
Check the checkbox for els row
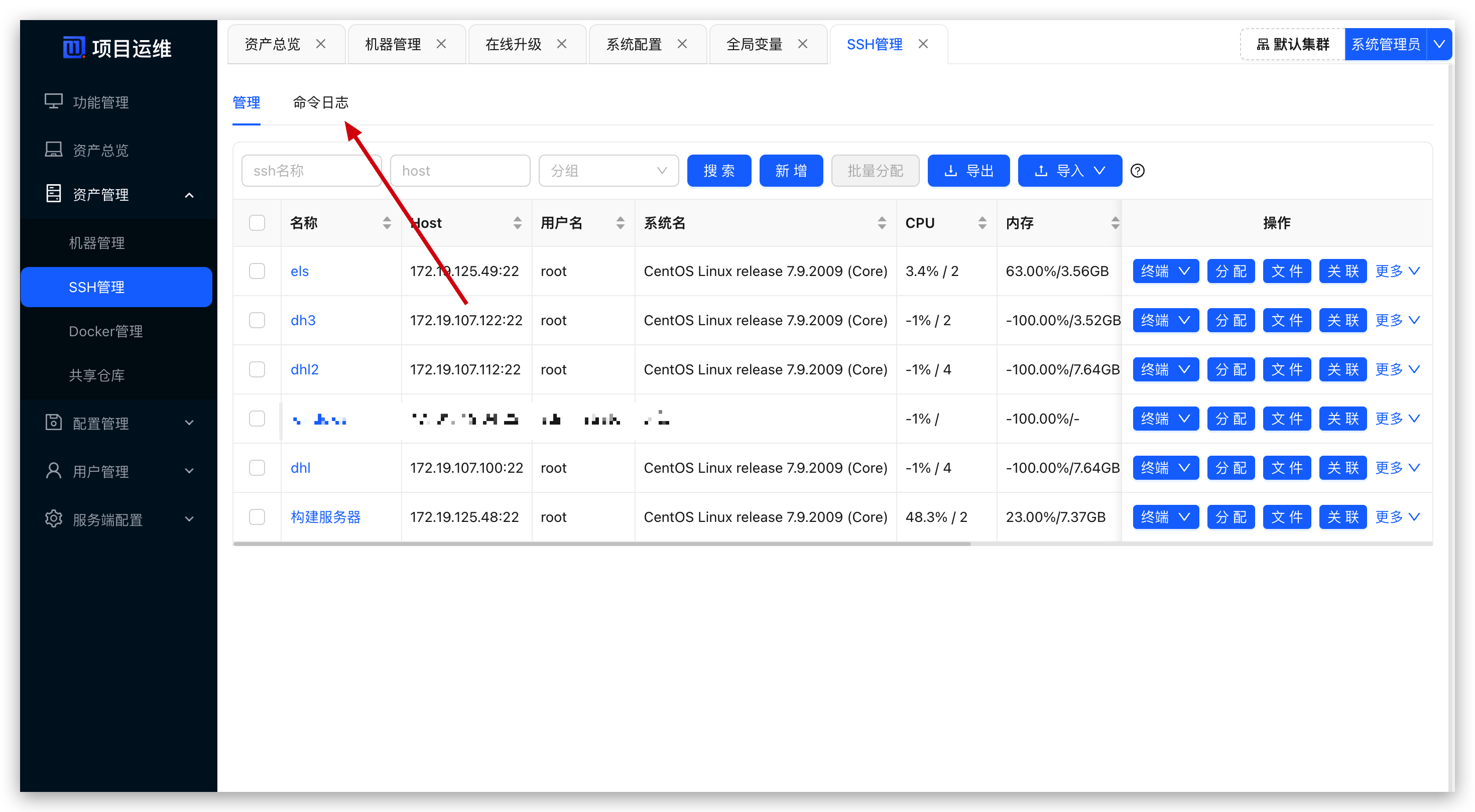(x=257, y=270)
